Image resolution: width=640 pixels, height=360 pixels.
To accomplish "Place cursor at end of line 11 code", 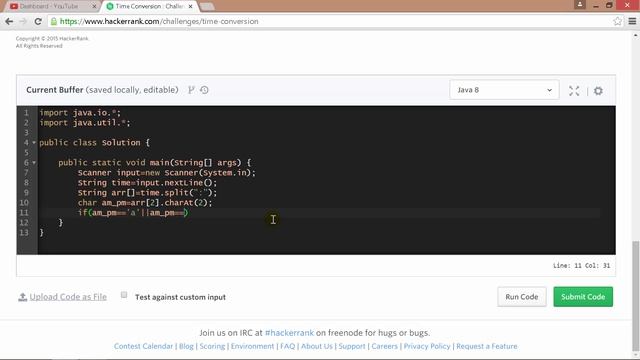I will pyautogui.click(x=188, y=213).
